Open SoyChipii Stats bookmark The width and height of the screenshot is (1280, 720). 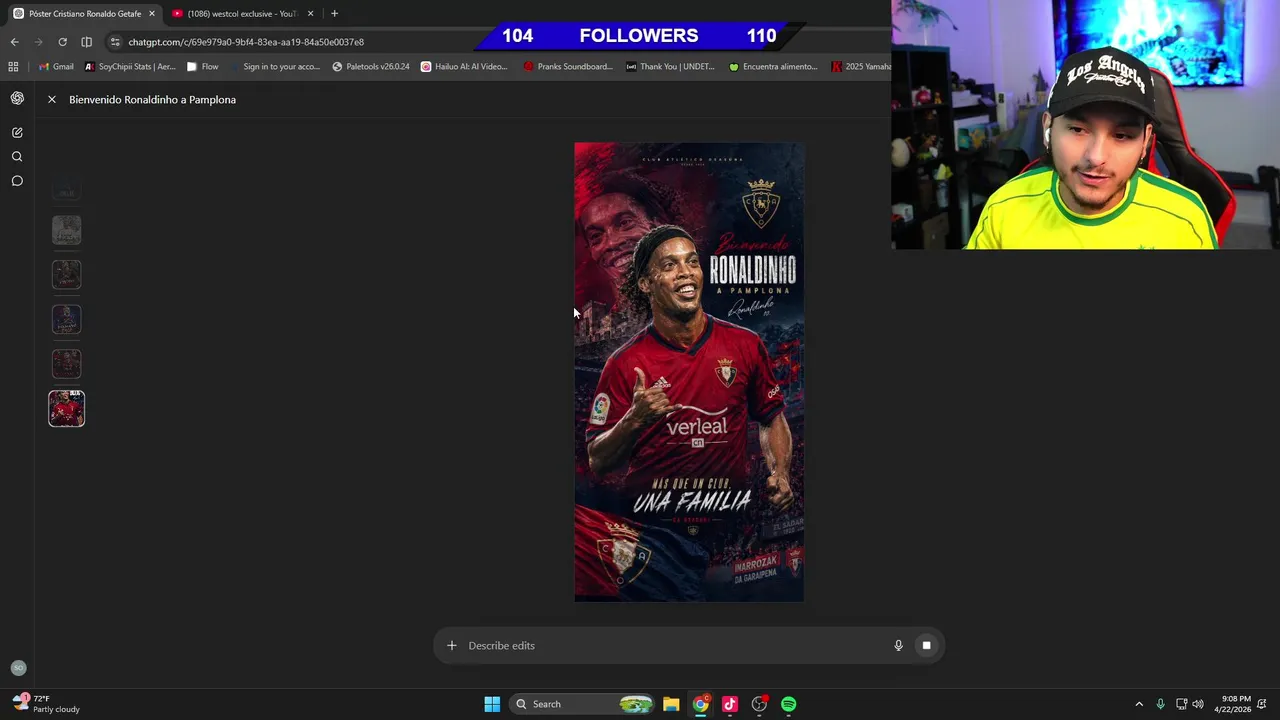pyautogui.click(x=130, y=67)
